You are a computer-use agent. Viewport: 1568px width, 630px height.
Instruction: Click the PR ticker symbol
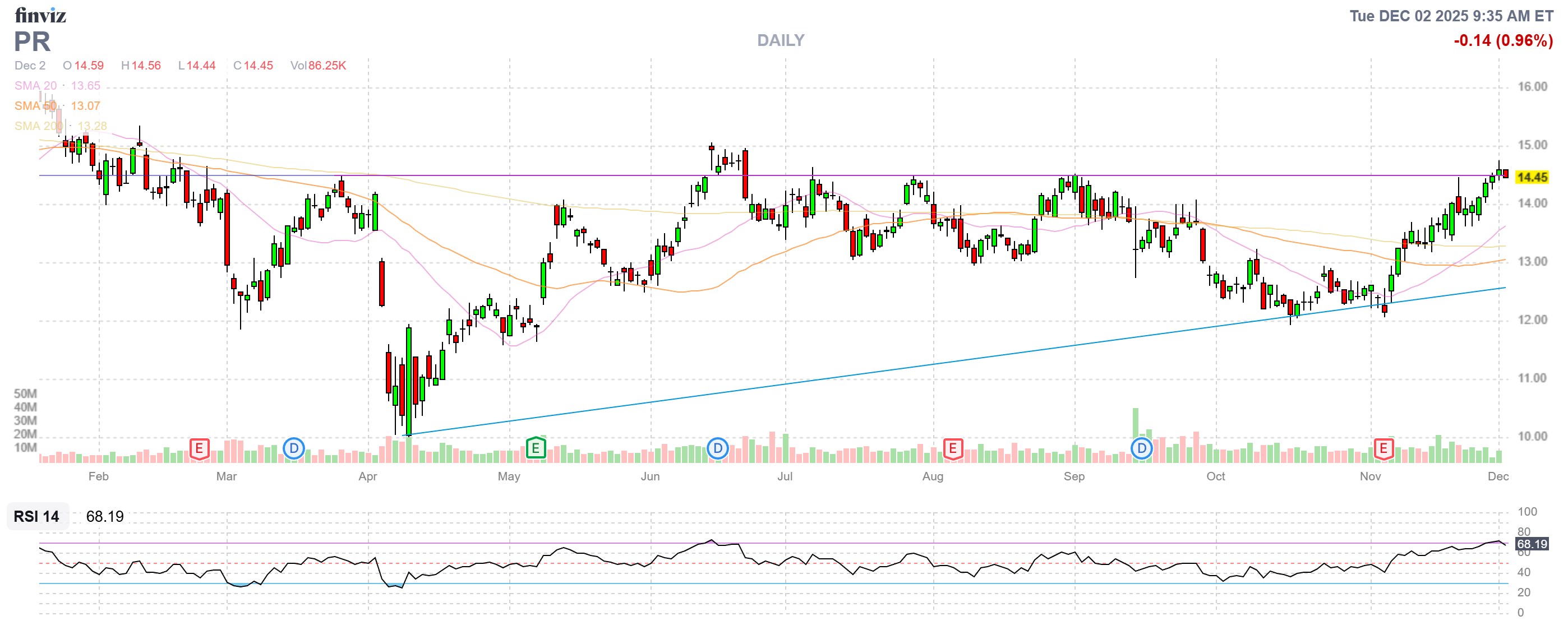coord(33,41)
